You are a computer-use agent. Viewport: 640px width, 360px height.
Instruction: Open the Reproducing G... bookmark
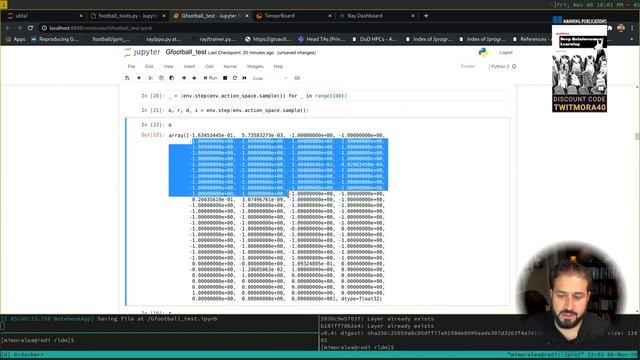tap(55, 39)
